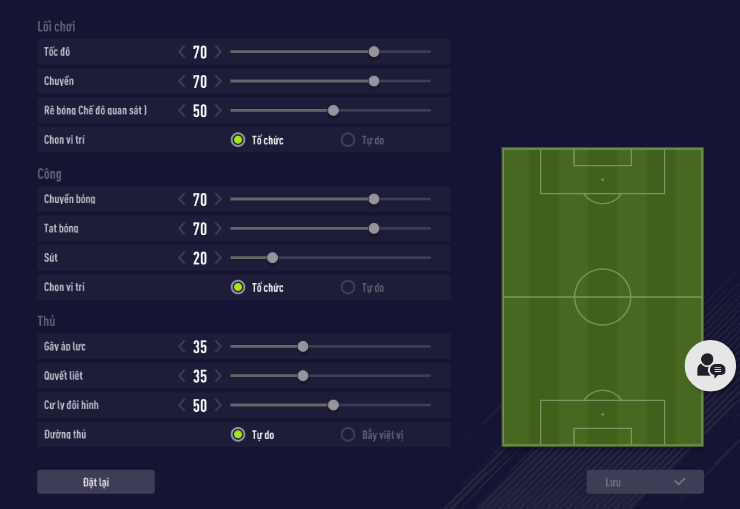Decrease Chuyền value with left arrow
Screen dimensions: 740x509
point(181,82)
